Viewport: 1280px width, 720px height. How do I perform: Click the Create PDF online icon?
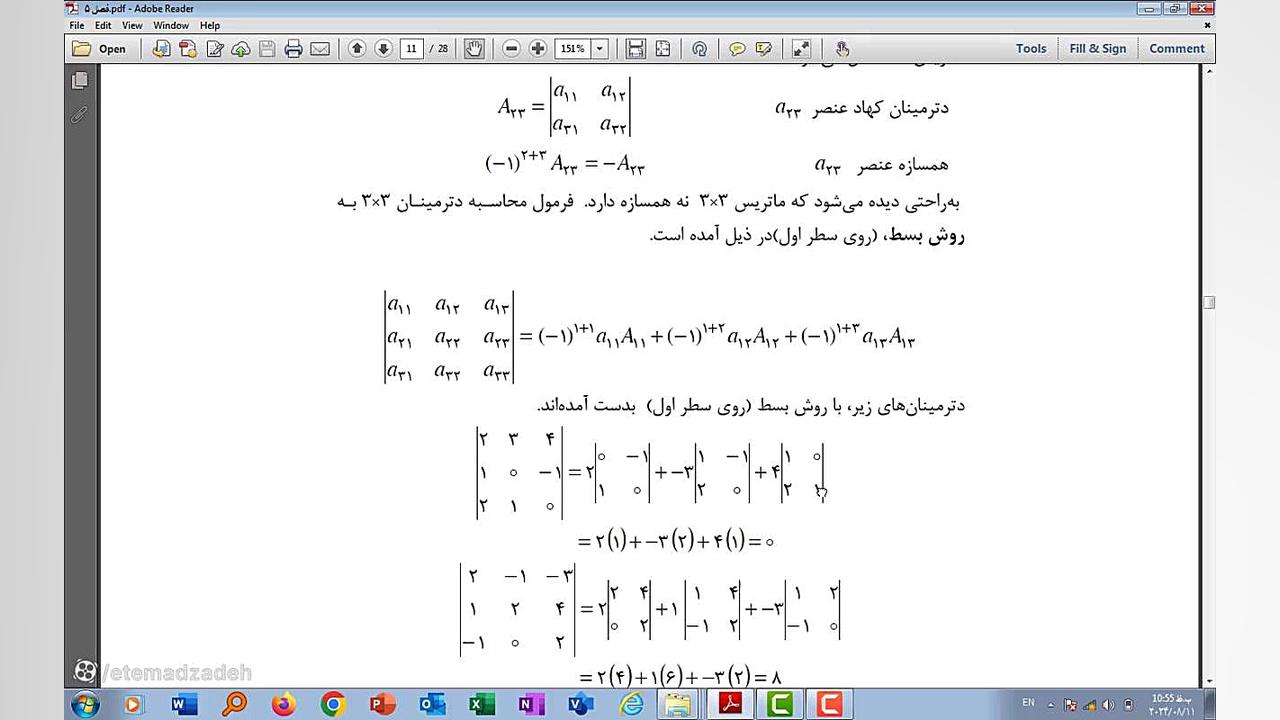click(161, 48)
